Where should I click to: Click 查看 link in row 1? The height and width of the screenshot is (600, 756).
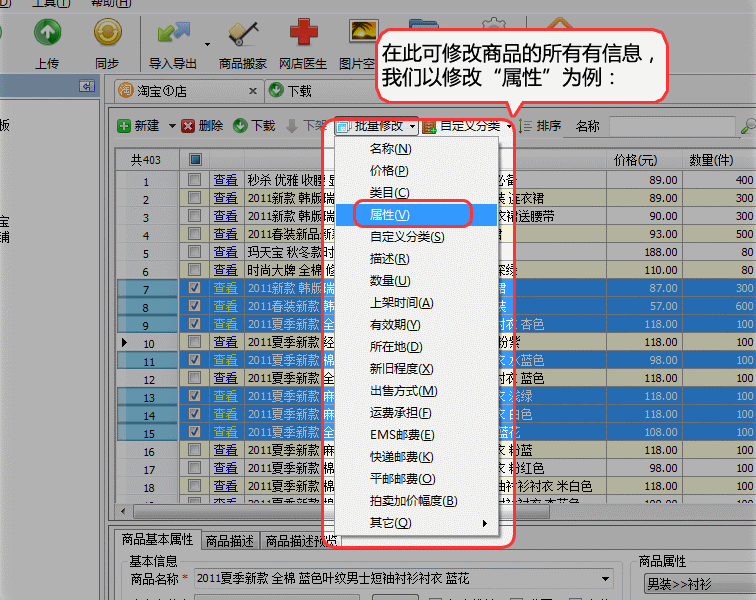(225, 180)
